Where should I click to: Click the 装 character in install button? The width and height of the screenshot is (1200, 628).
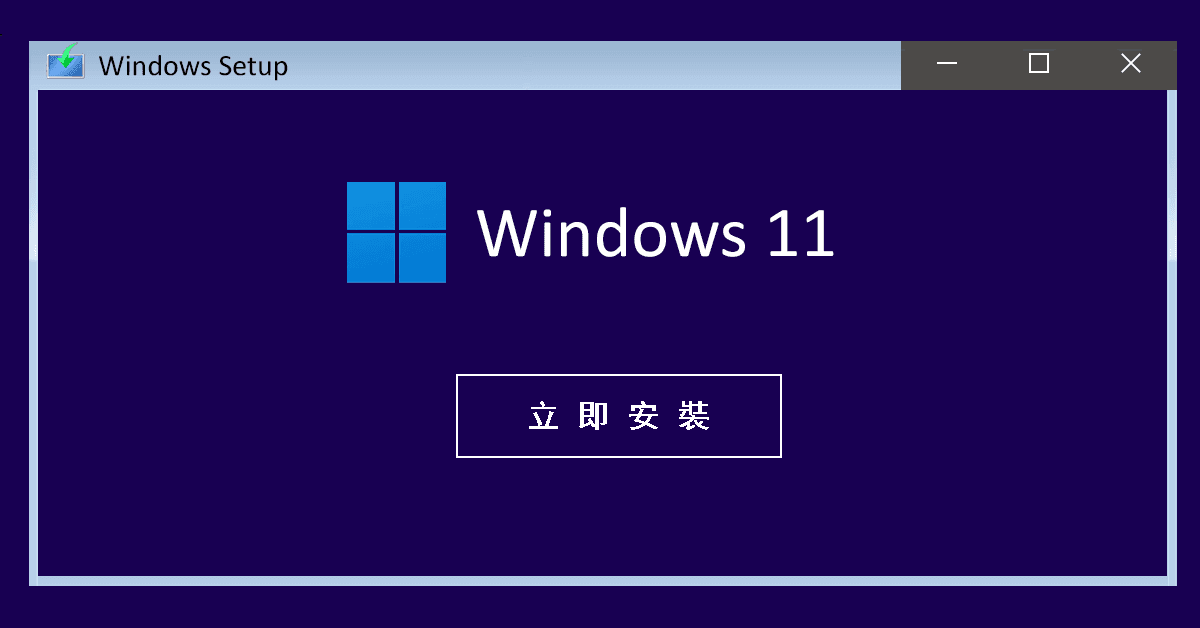[694, 416]
